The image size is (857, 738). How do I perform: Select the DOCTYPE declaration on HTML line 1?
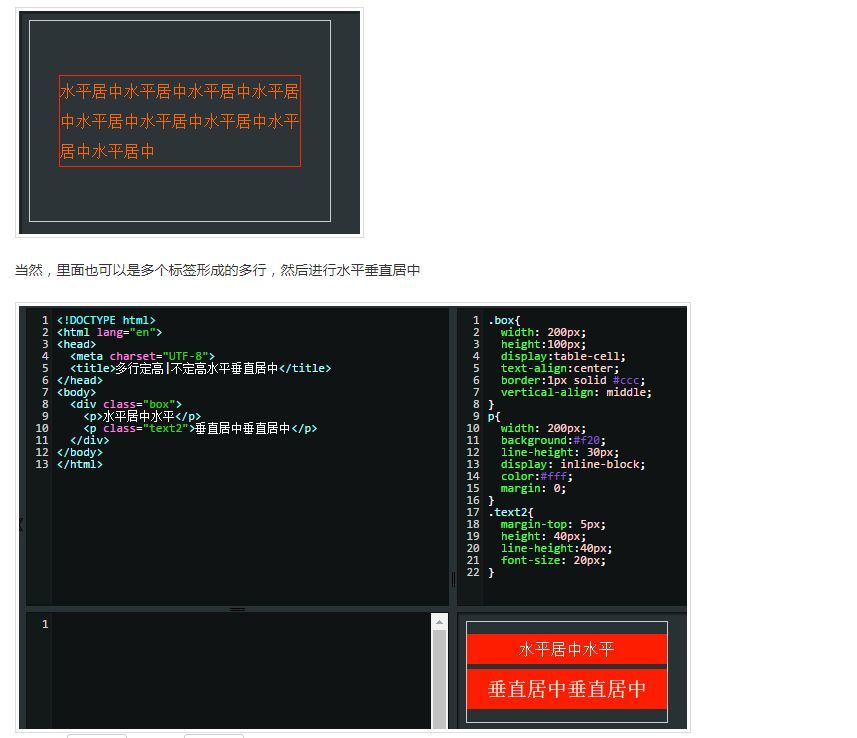[105, 320]
